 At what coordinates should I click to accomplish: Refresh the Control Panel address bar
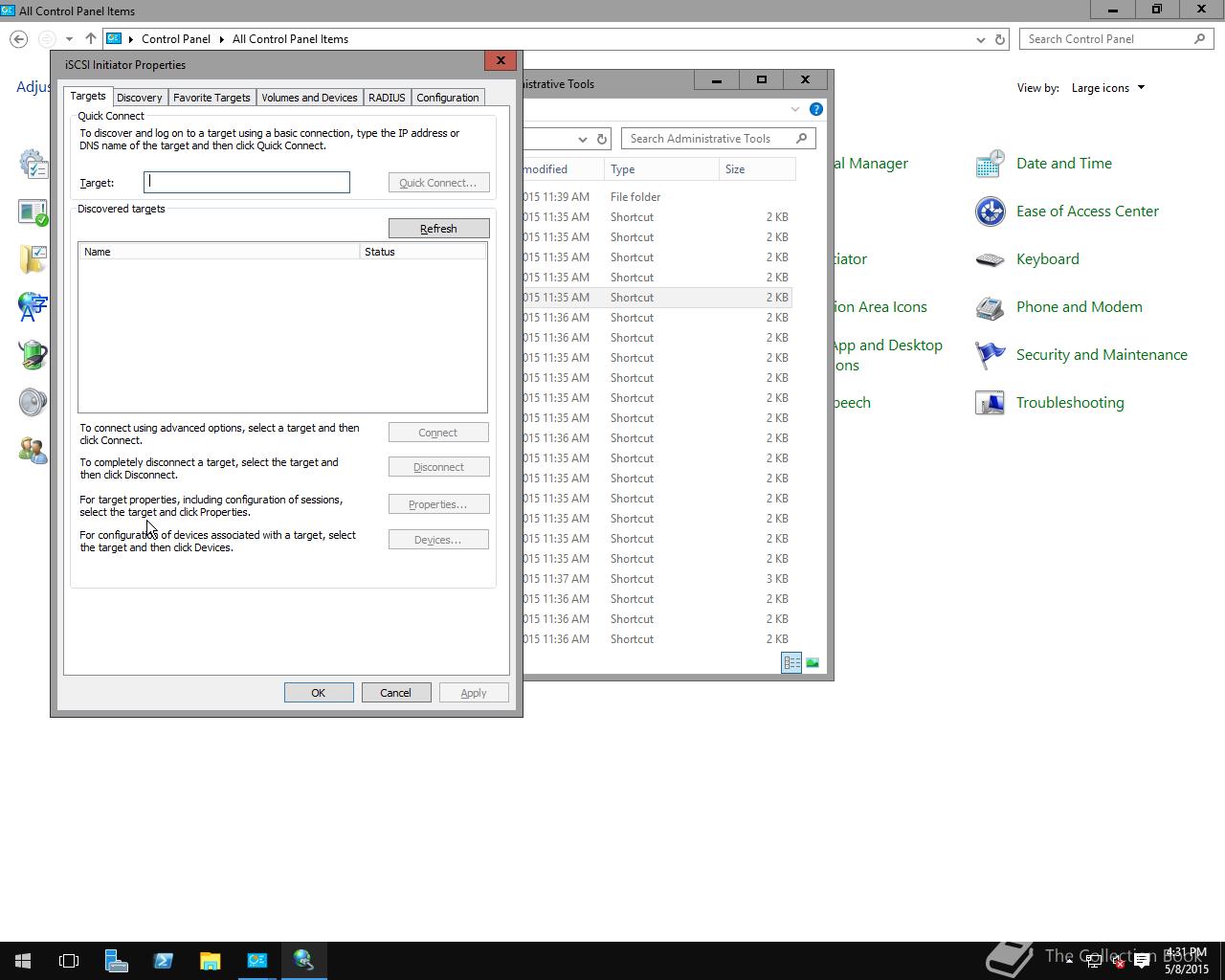[x=1000, y=39]
